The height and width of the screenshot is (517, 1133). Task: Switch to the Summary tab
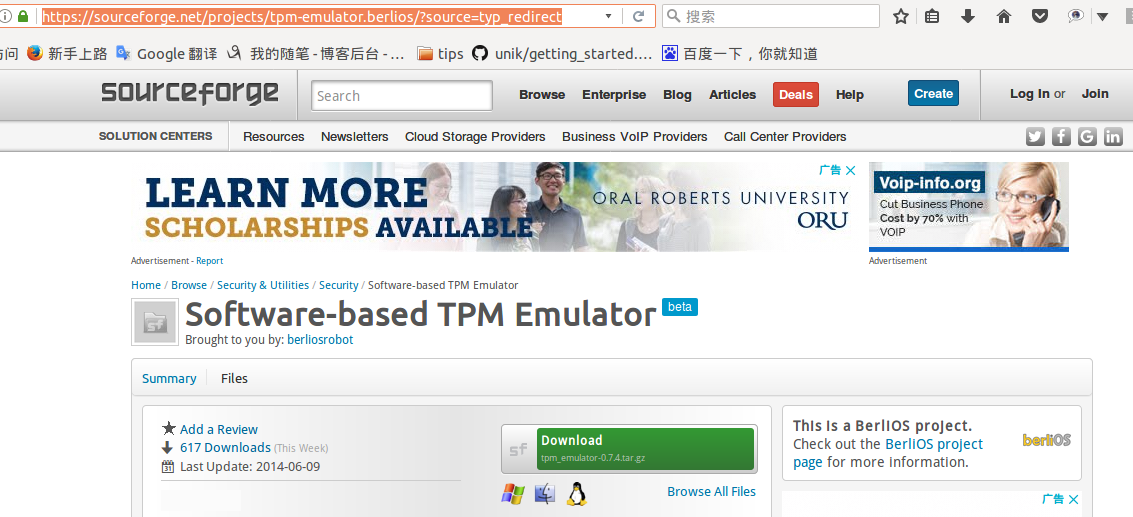tap(169, 378)
